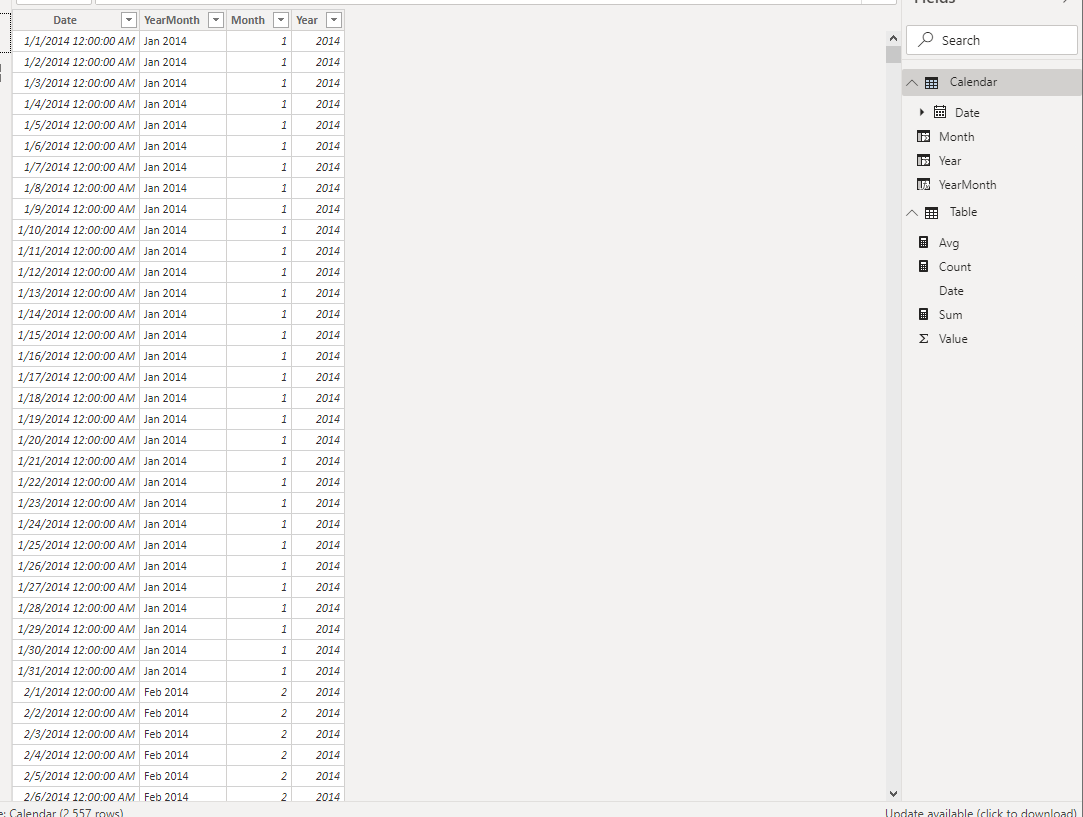
Task: Click the Year calculated column icon
Action: [923, 160]
